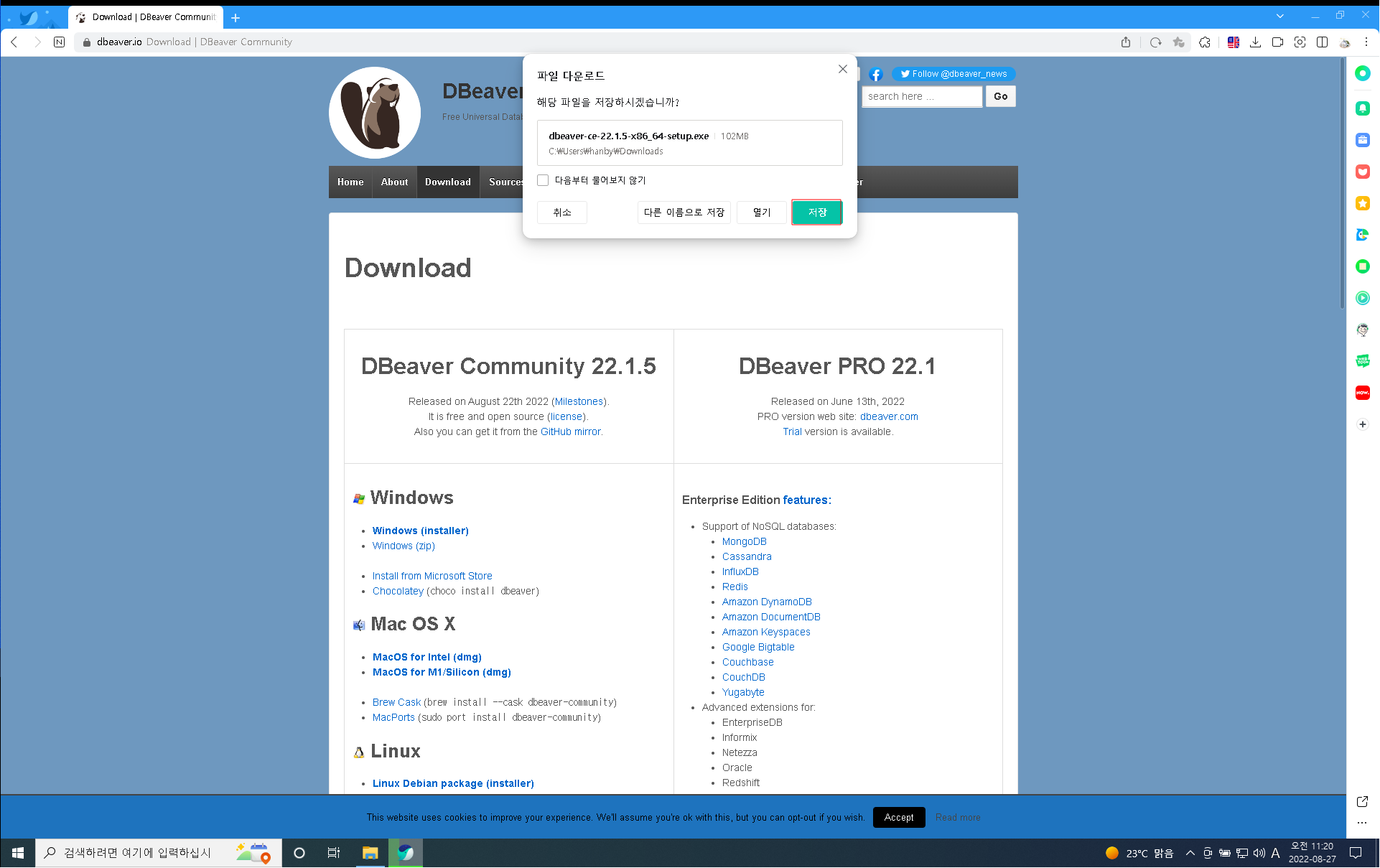Screen dimensions: 1380x868
Task: Click the reload page icon
Action: tap(1155, 42)
